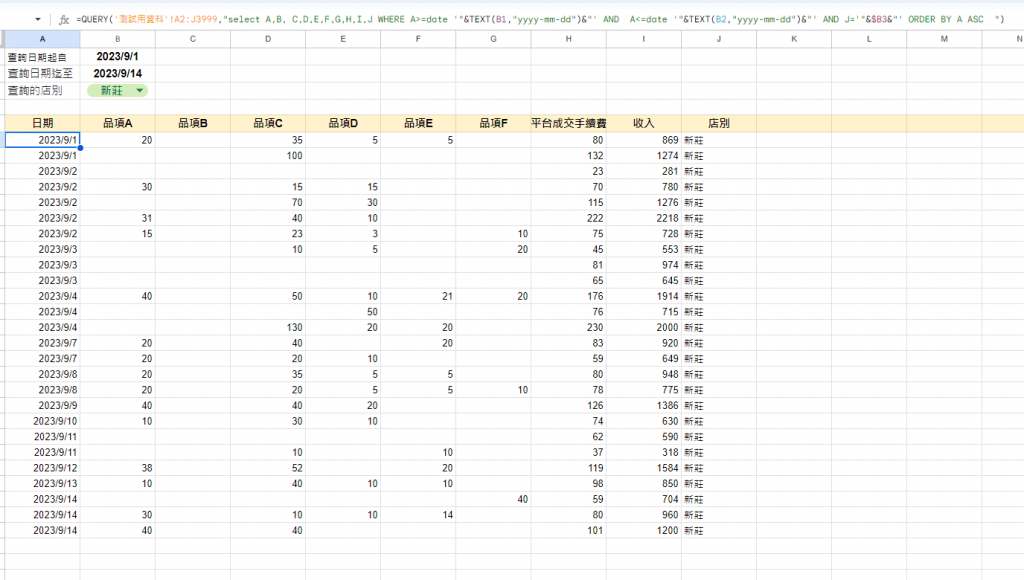This screenshot has width=1024, height=580.
Task: Select column H header
Action: click(x=568, y=39)
